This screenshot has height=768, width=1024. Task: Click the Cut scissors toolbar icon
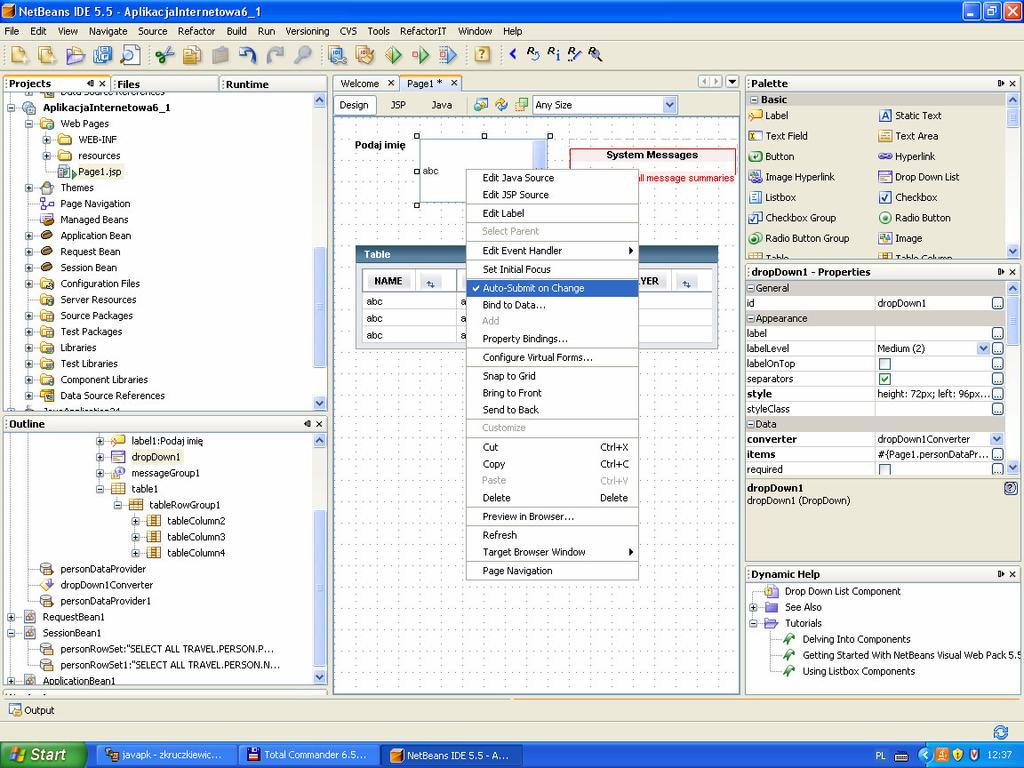tap(165, 55)
